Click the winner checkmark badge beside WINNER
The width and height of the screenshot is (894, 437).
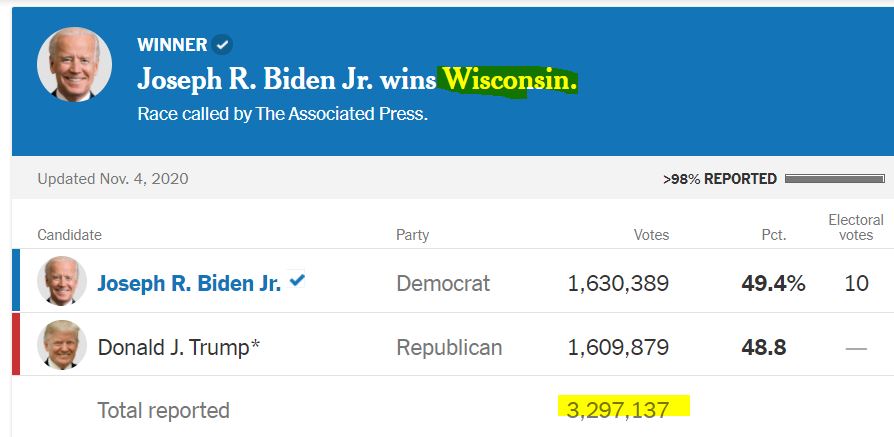pos(223,45)
